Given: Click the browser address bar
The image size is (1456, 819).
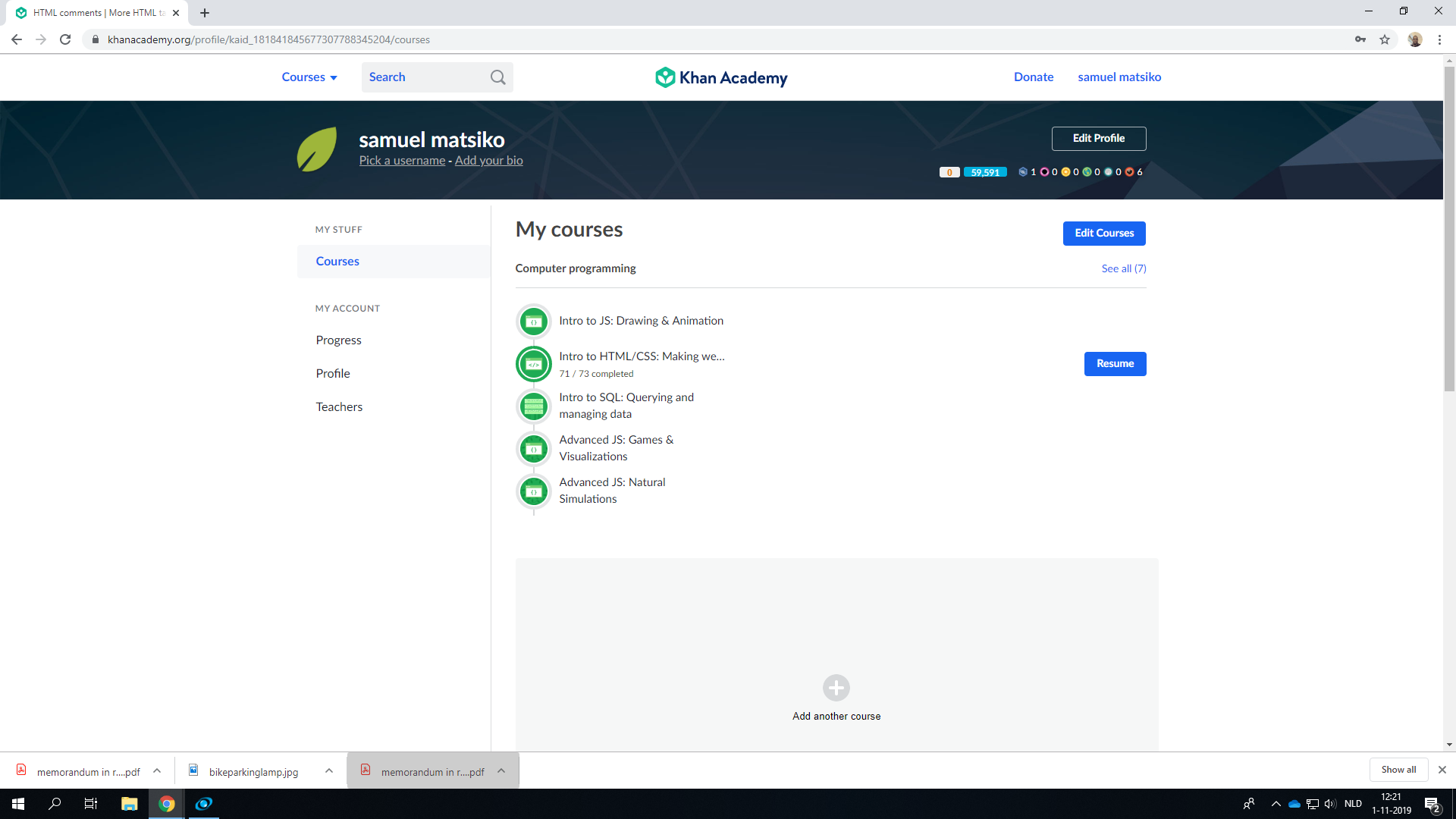Looking at the screenshot, I should coord(720,39).
